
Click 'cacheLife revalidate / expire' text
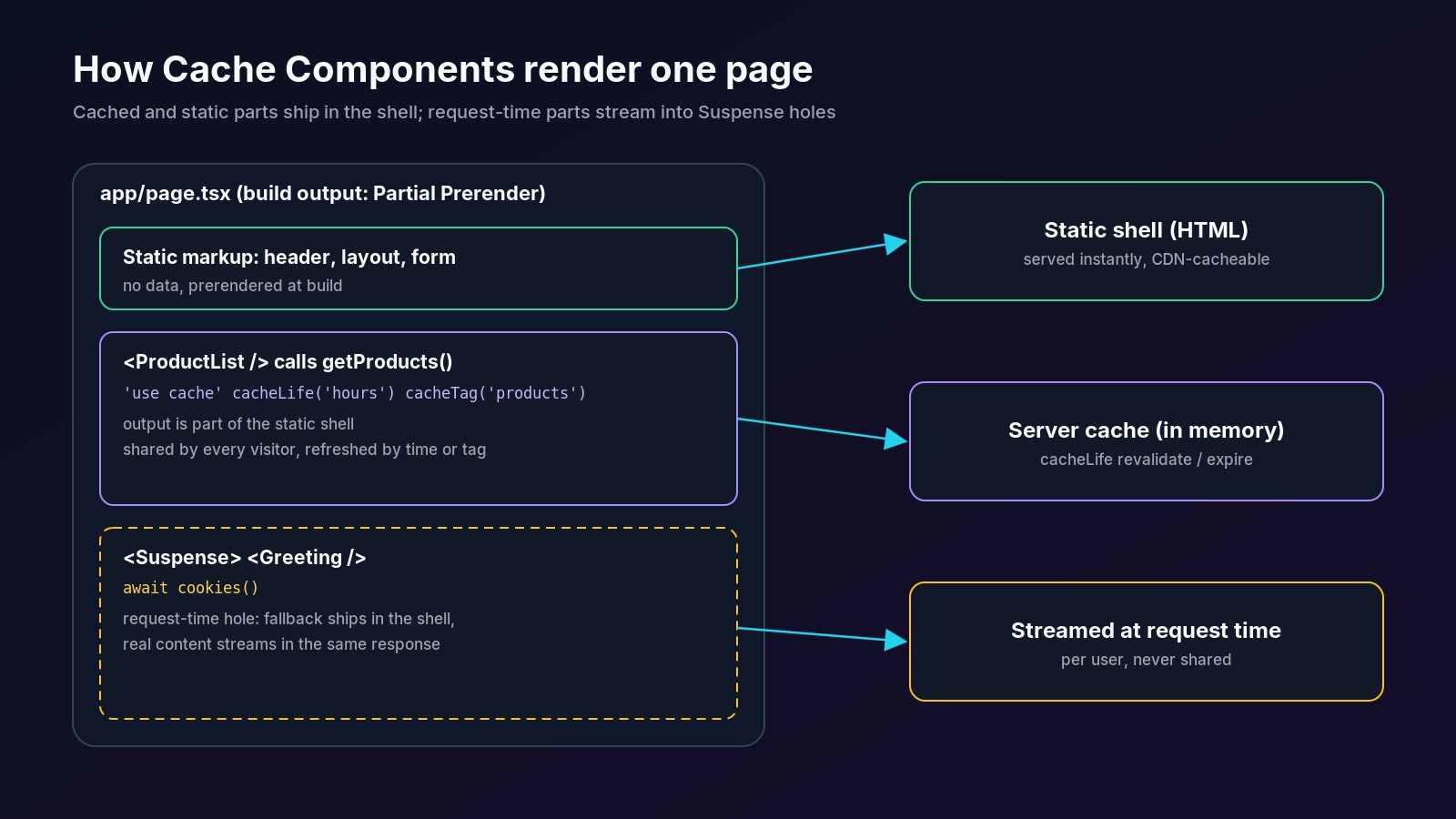(1147, 460)
